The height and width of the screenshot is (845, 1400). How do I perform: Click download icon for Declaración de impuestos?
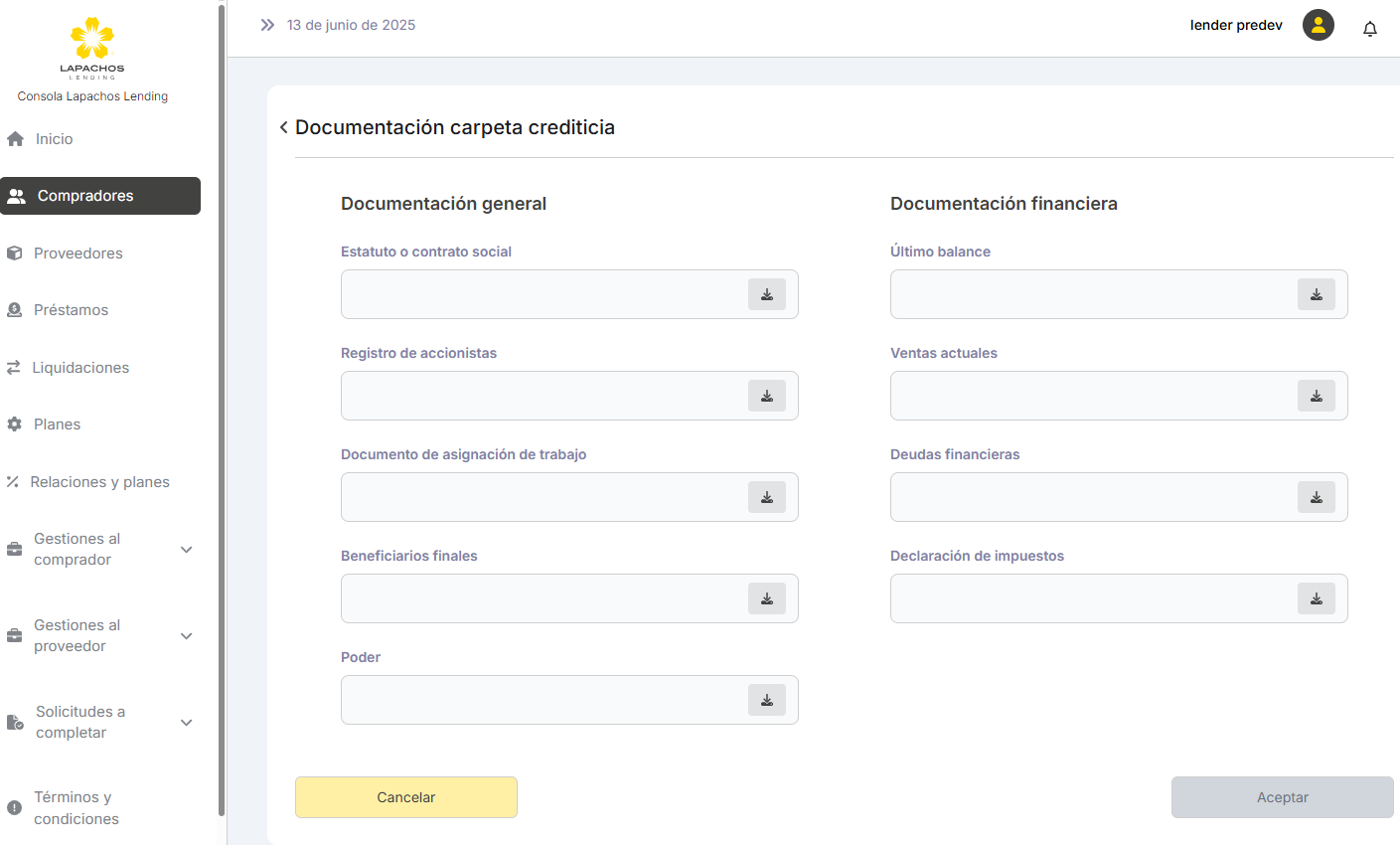1316,598
